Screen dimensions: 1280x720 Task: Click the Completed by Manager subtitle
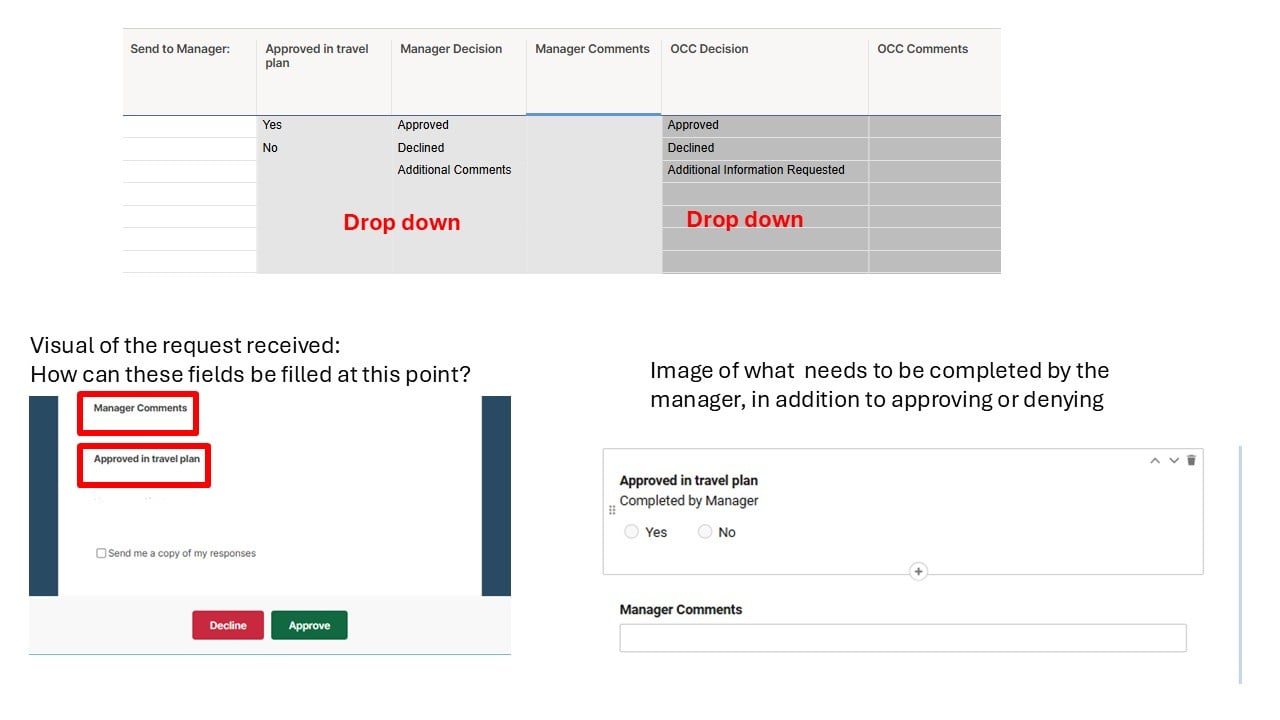[x=689, y=501]
